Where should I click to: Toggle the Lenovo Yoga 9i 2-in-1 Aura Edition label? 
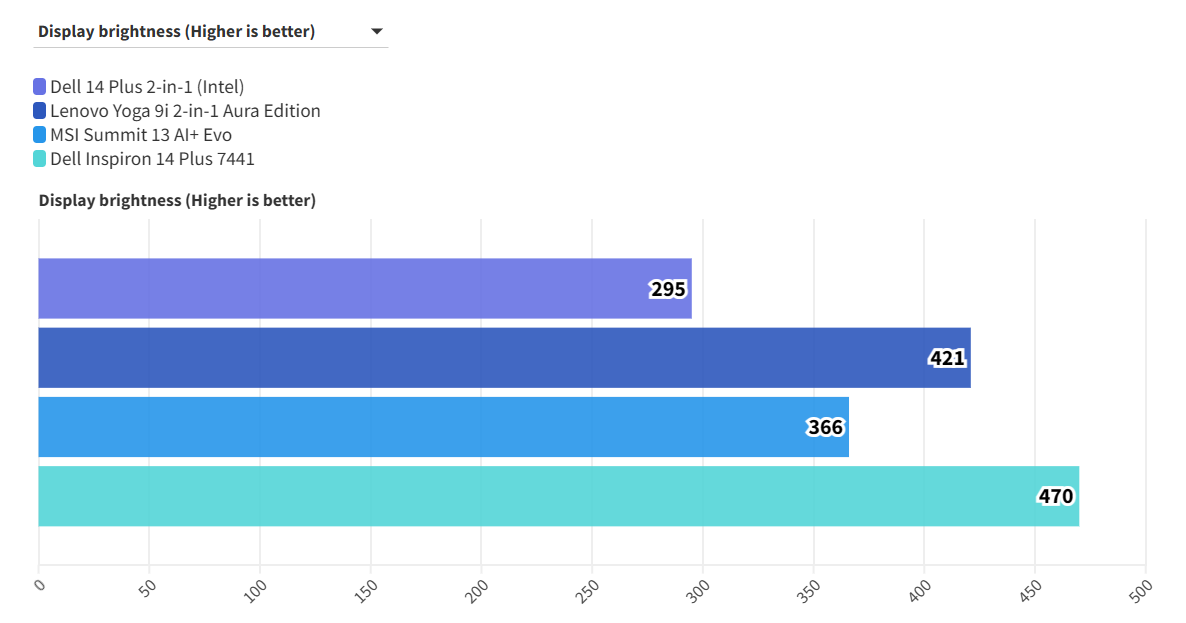tap(185, 111)
